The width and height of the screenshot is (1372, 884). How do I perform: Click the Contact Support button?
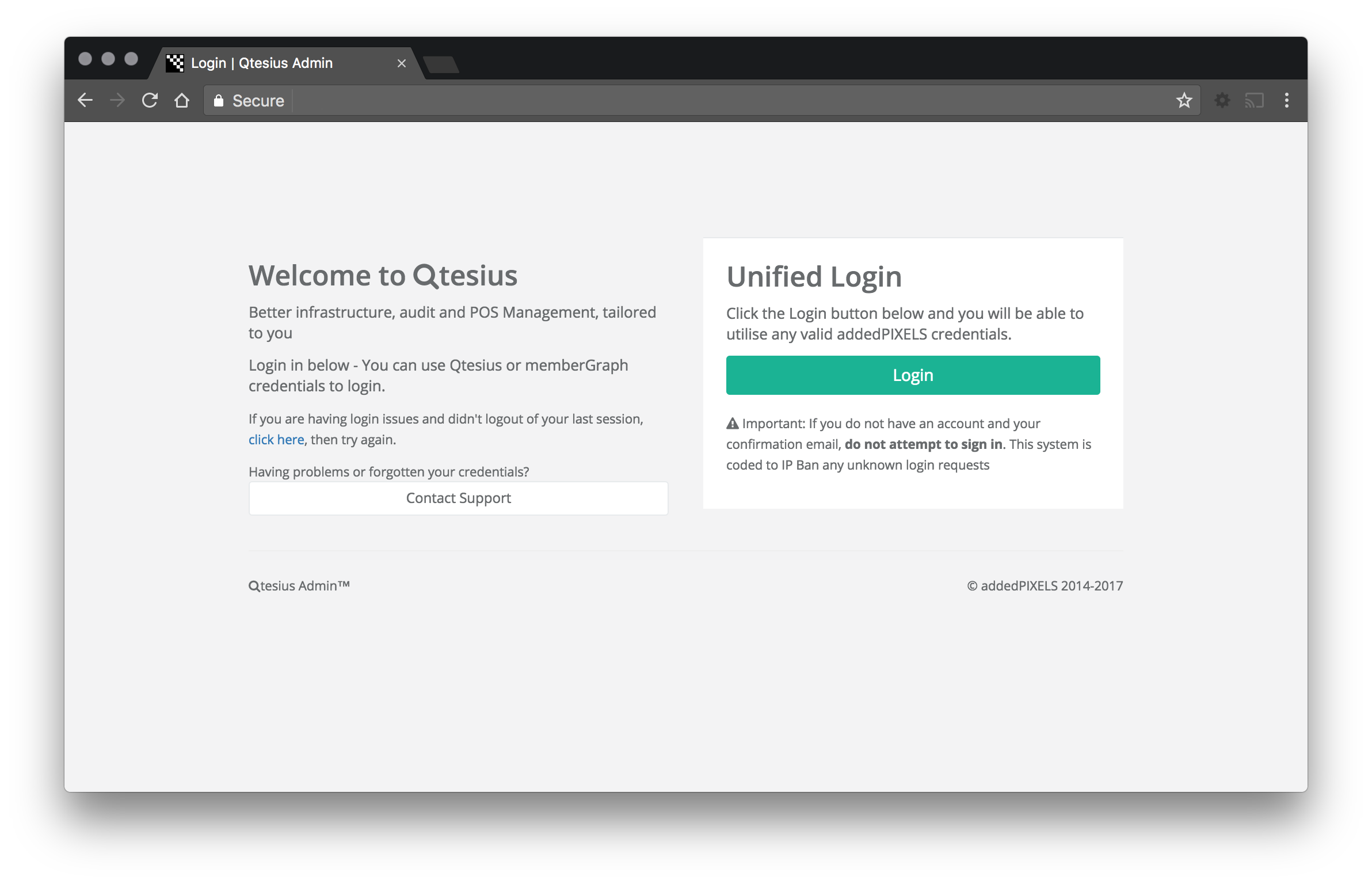pos(458,498)
